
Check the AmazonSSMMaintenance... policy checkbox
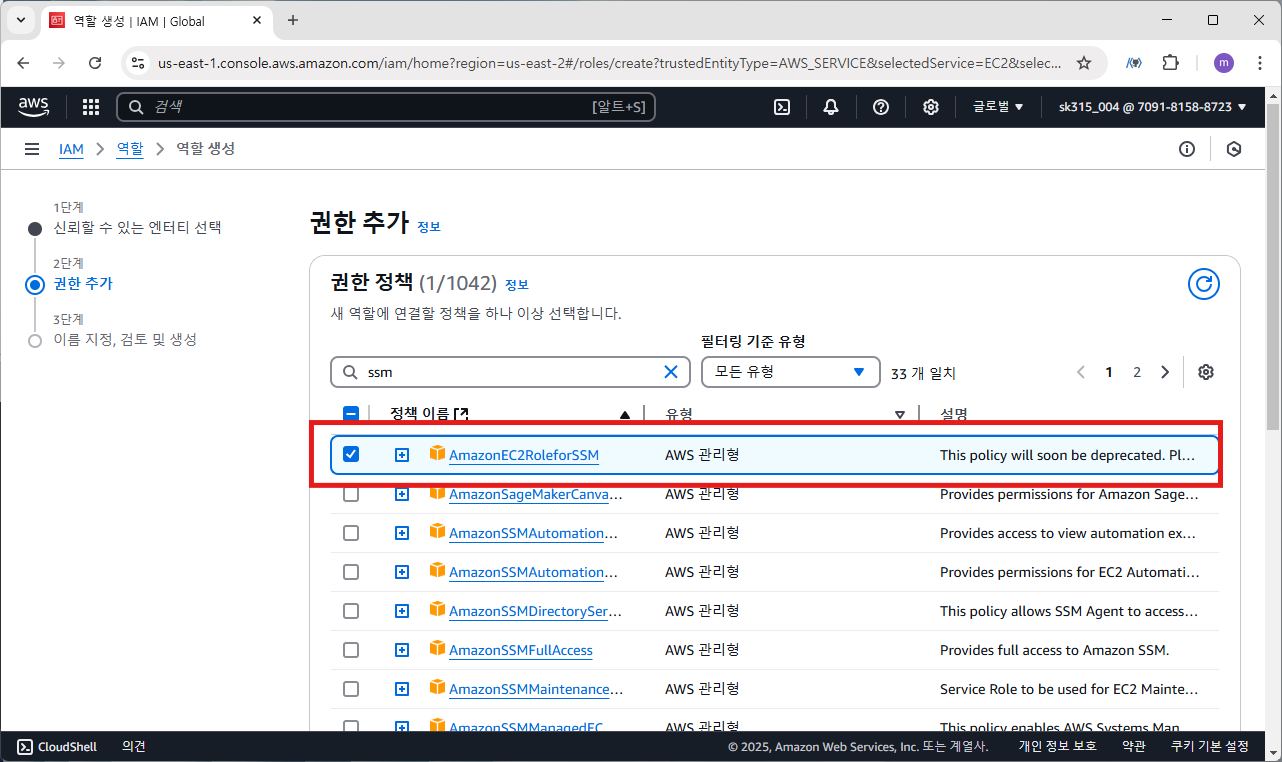[x=351, y=689]
